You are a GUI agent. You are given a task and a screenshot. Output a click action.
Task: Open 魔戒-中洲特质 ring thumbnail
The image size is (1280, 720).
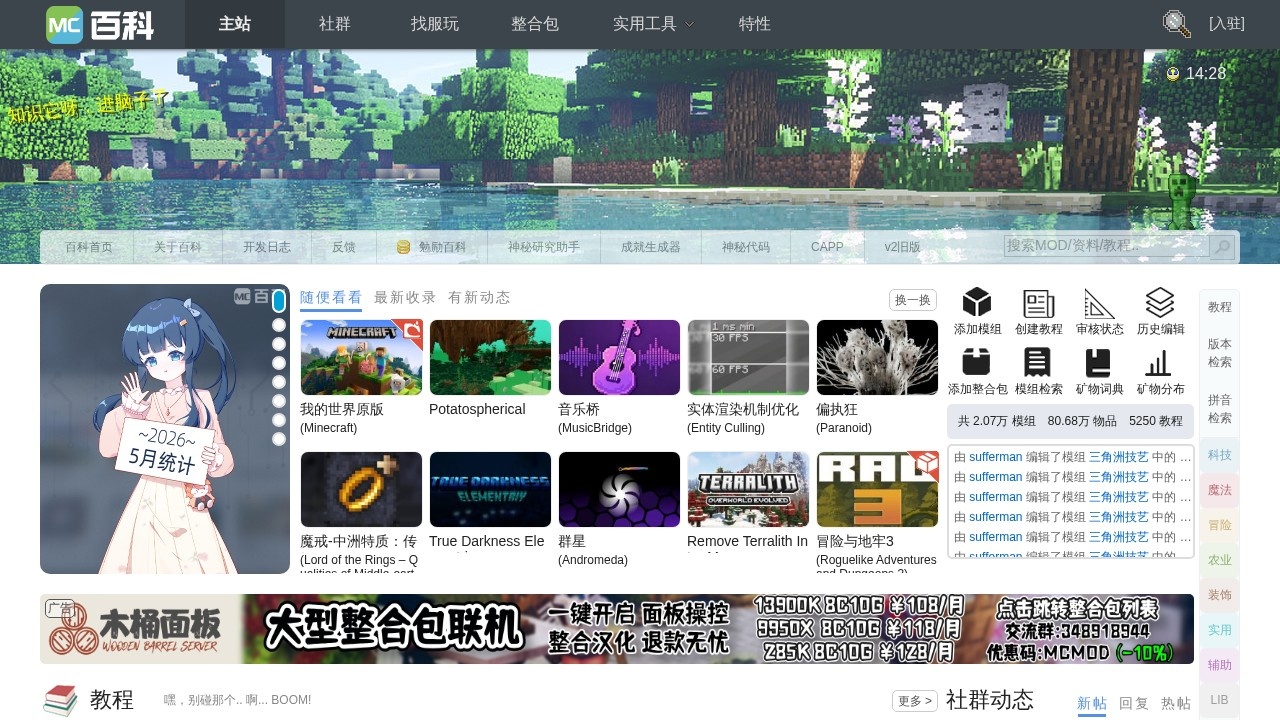point(361,489)
